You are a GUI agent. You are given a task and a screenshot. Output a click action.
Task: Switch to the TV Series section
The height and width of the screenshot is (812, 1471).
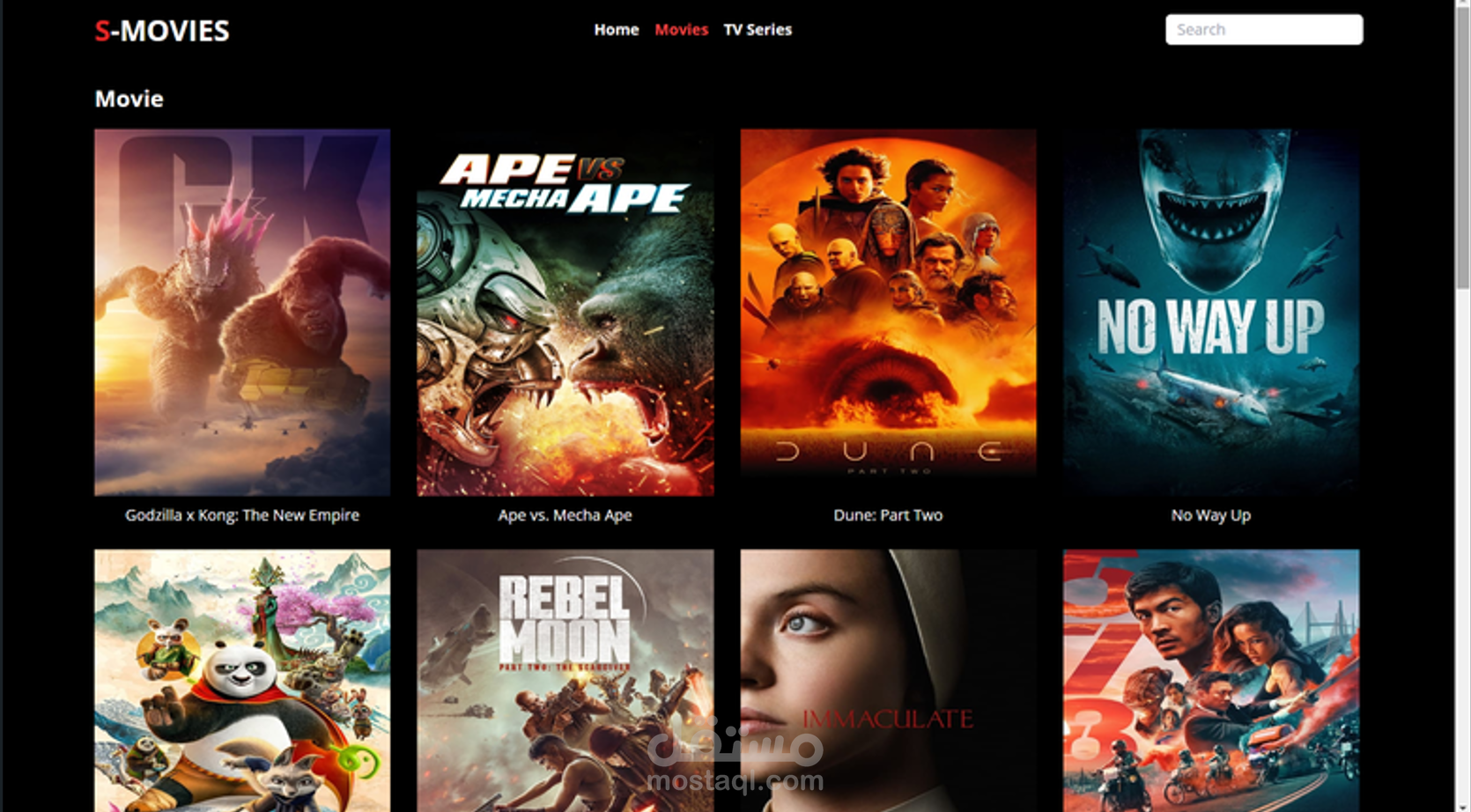tap(758, 30)
